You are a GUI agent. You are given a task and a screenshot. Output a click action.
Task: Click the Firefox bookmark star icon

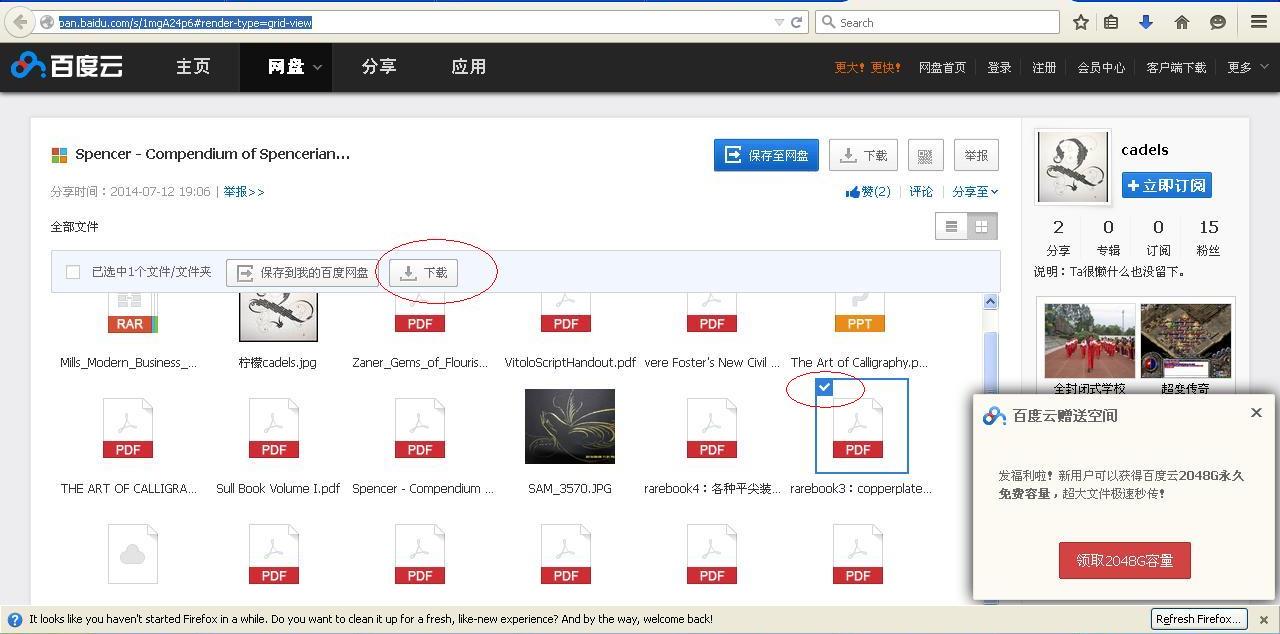[1081, 22]
